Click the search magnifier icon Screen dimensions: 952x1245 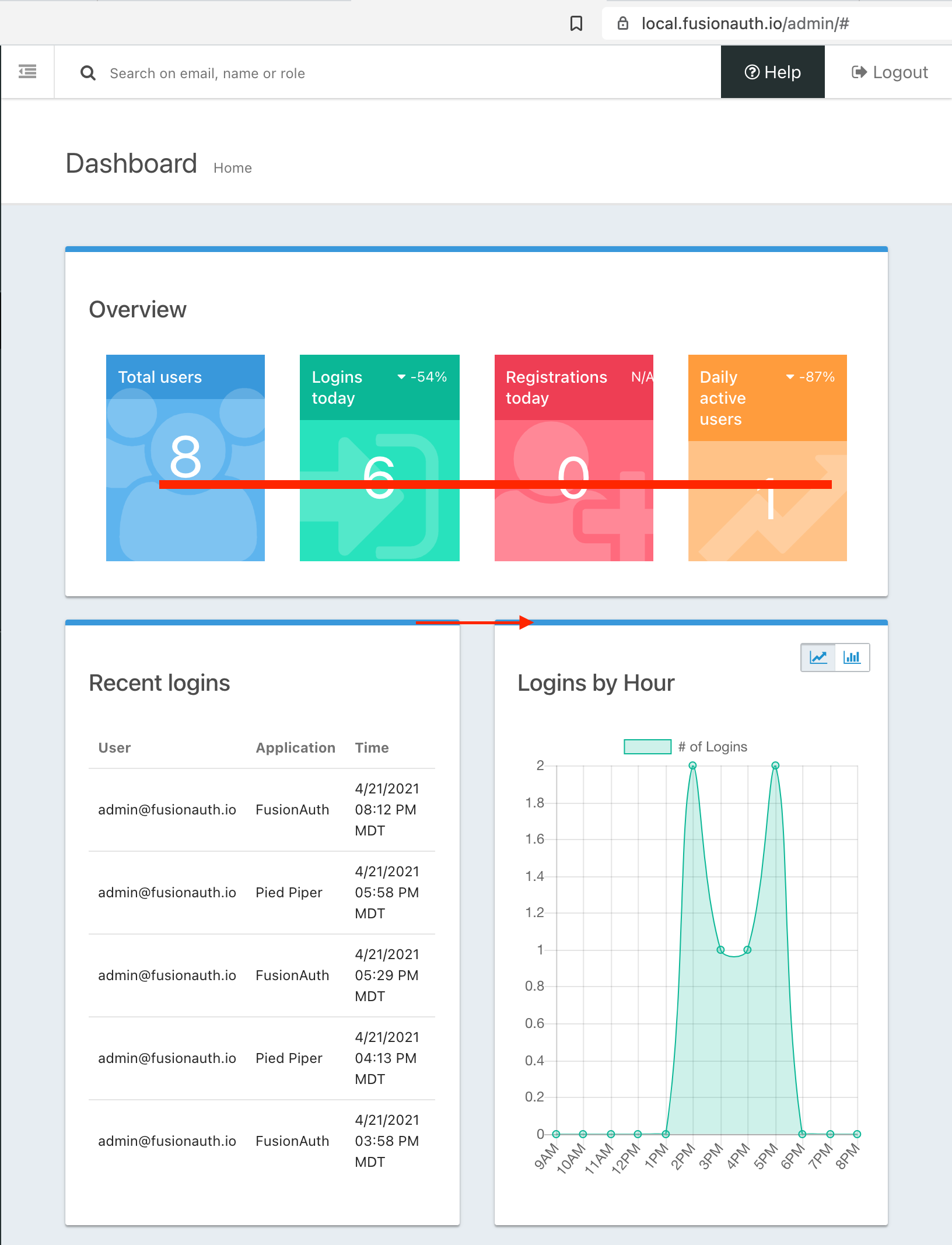pos(88,73)
